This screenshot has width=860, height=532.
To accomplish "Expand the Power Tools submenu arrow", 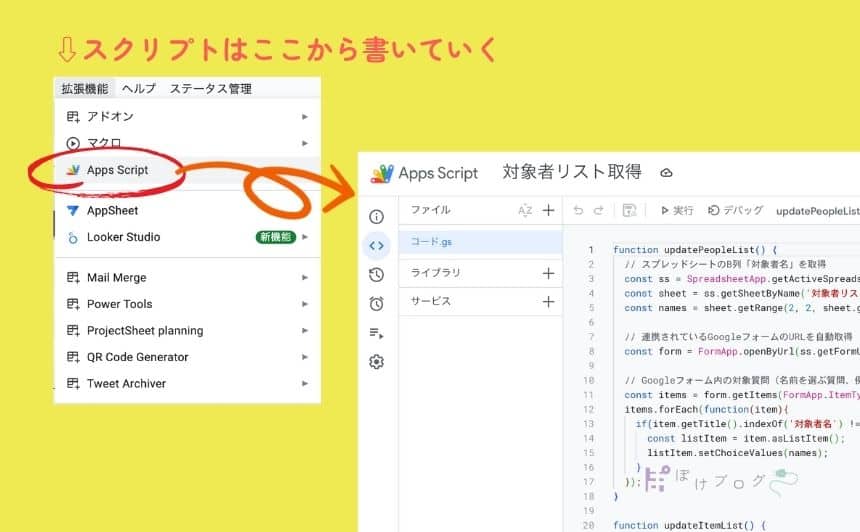I will click(304, 304).
